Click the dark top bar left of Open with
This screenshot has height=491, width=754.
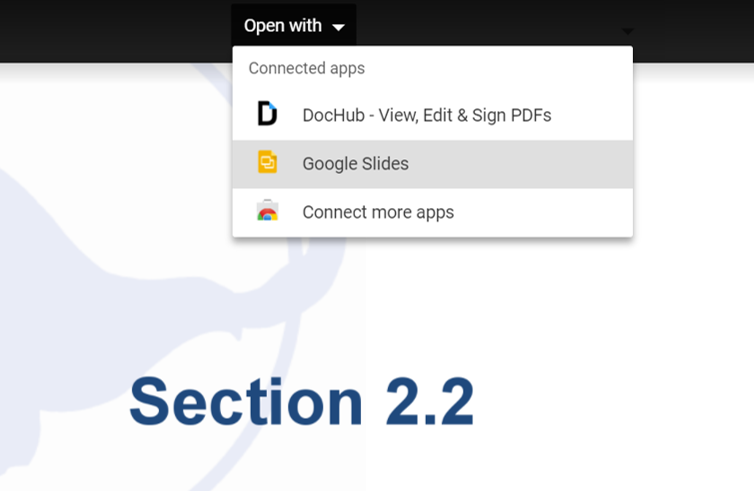pos(110,28)
